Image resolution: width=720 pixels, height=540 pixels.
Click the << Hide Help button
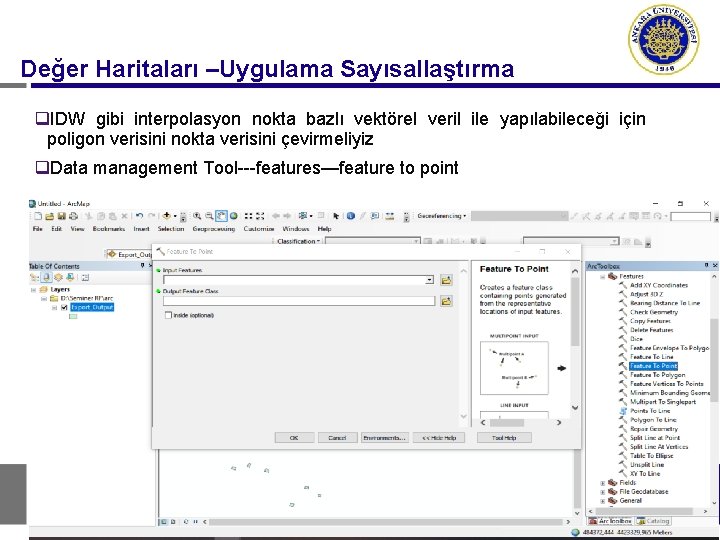click(439, 438)
